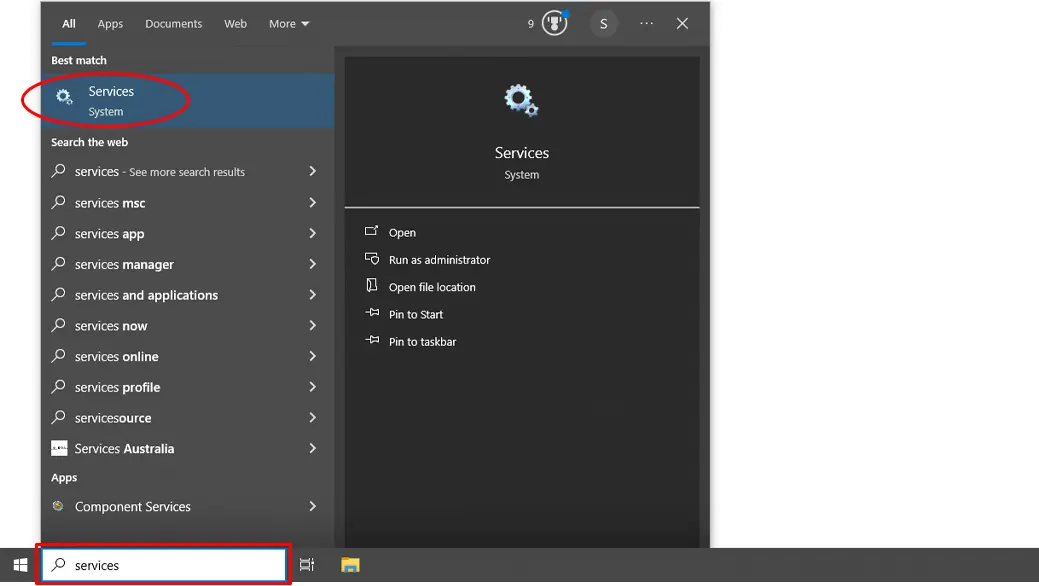Open the three-dot options menu
This screenshot has height=586, width=1039.
click(647, 24)
